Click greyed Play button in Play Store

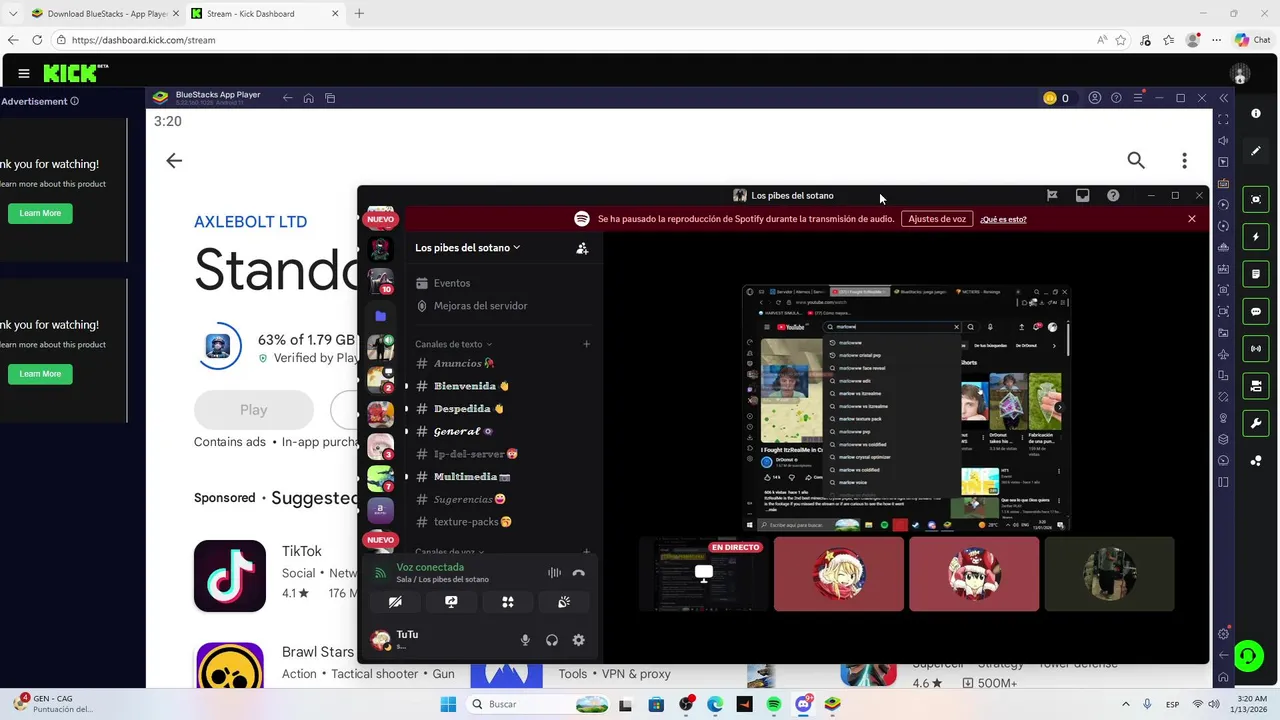[x=254, y=410]
